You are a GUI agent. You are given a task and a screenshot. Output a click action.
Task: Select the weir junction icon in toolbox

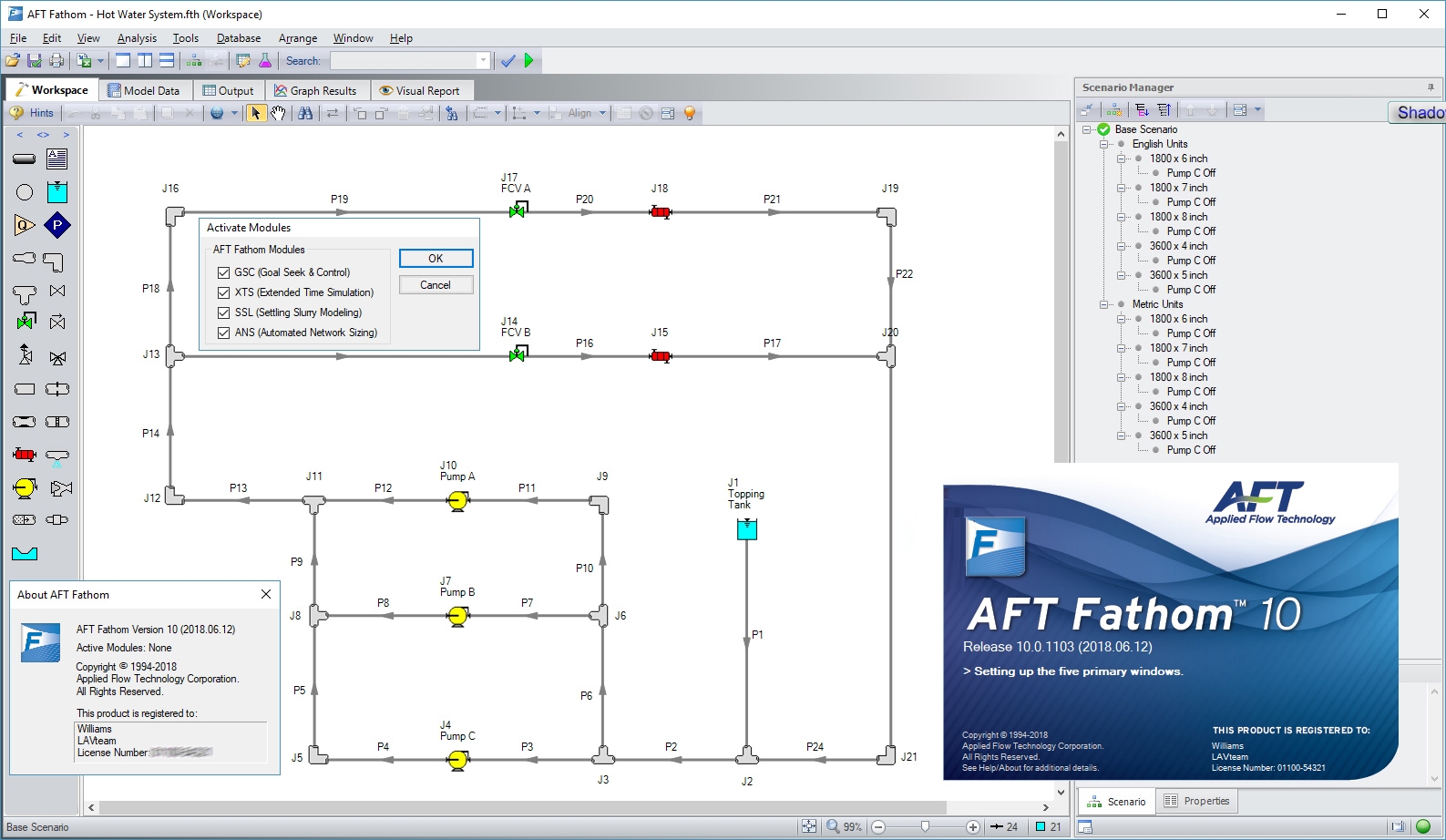(x=25, y=553)
